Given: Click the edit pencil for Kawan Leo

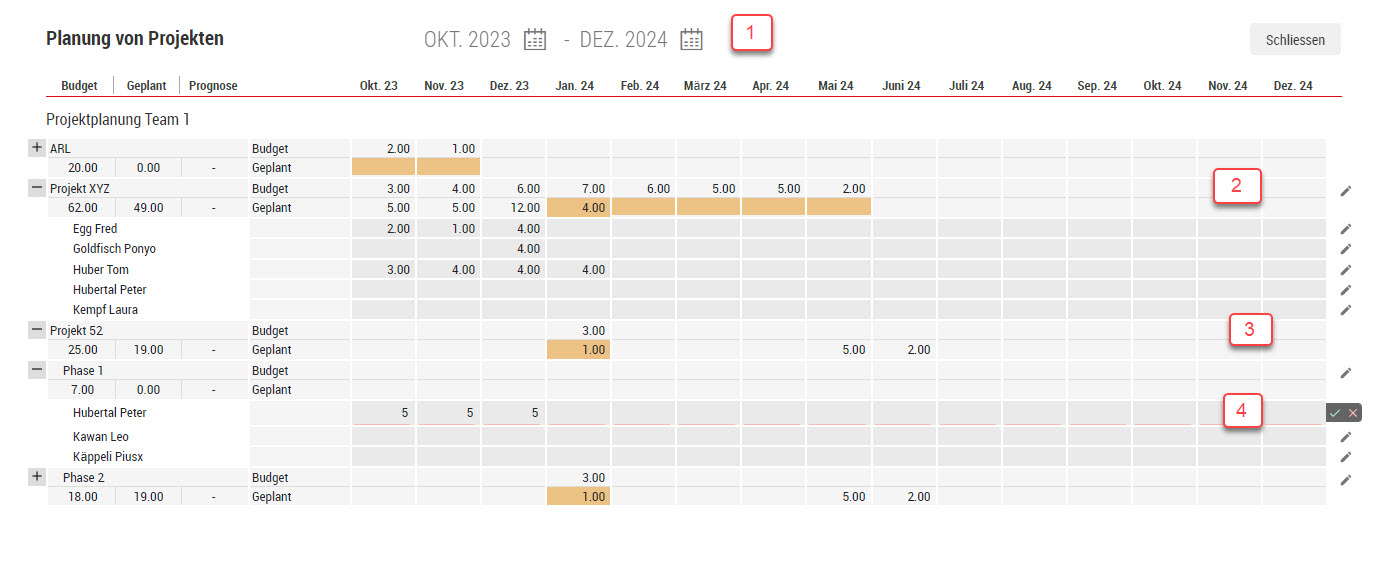Looking at the screenshot, I should (x=1346, y=437).
